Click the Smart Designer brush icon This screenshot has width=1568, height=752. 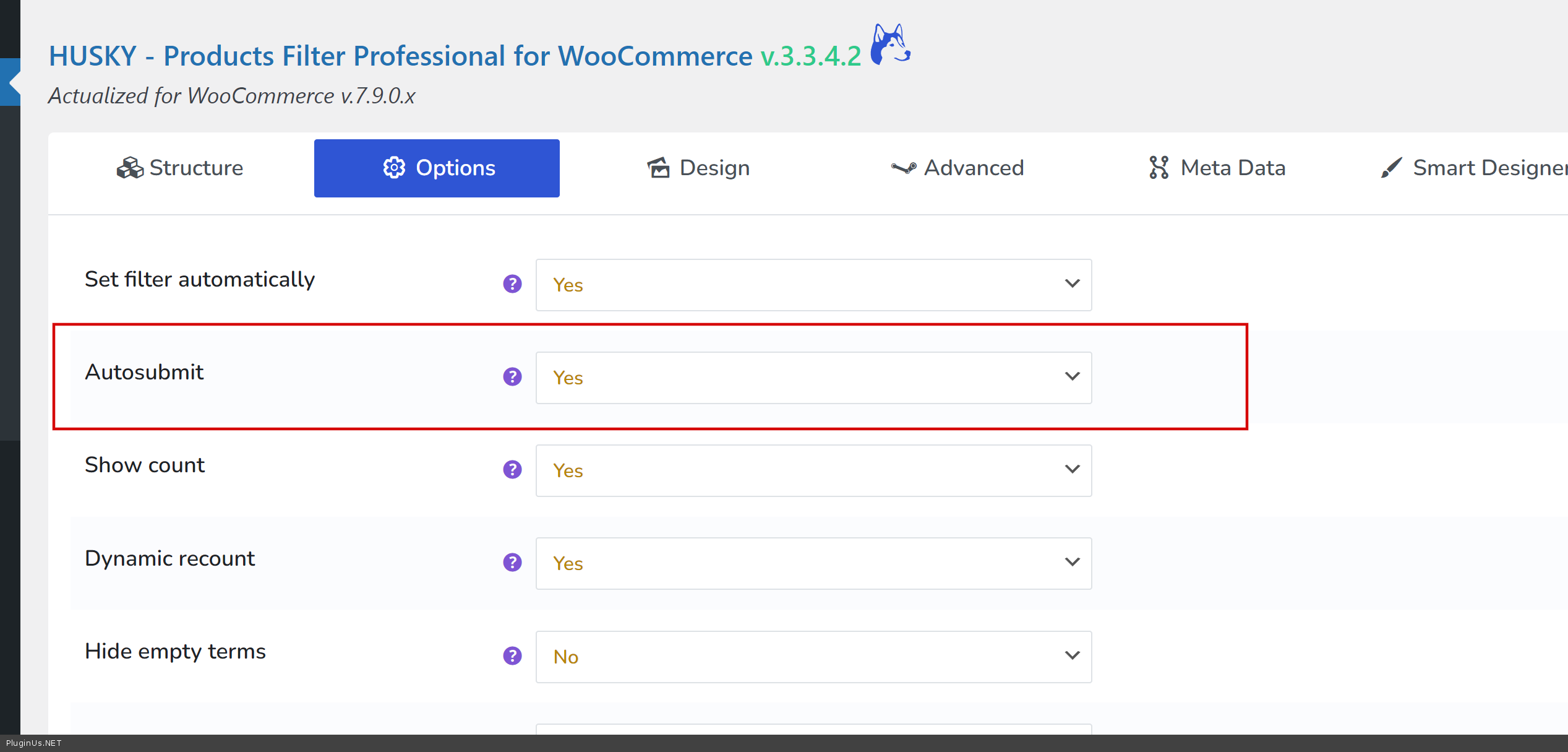pyautogui.click(x=1391, y=168)
